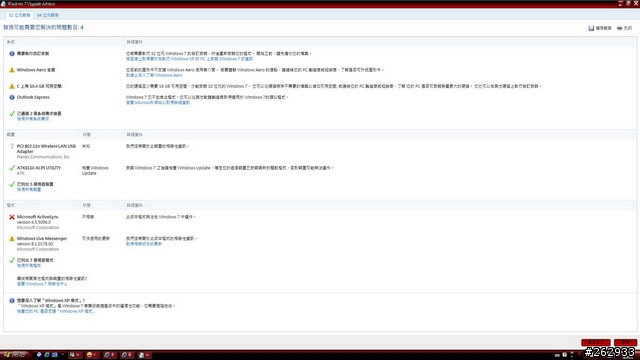Select ActiveSync version 4.5.5096.0 text

pos(34,222)
